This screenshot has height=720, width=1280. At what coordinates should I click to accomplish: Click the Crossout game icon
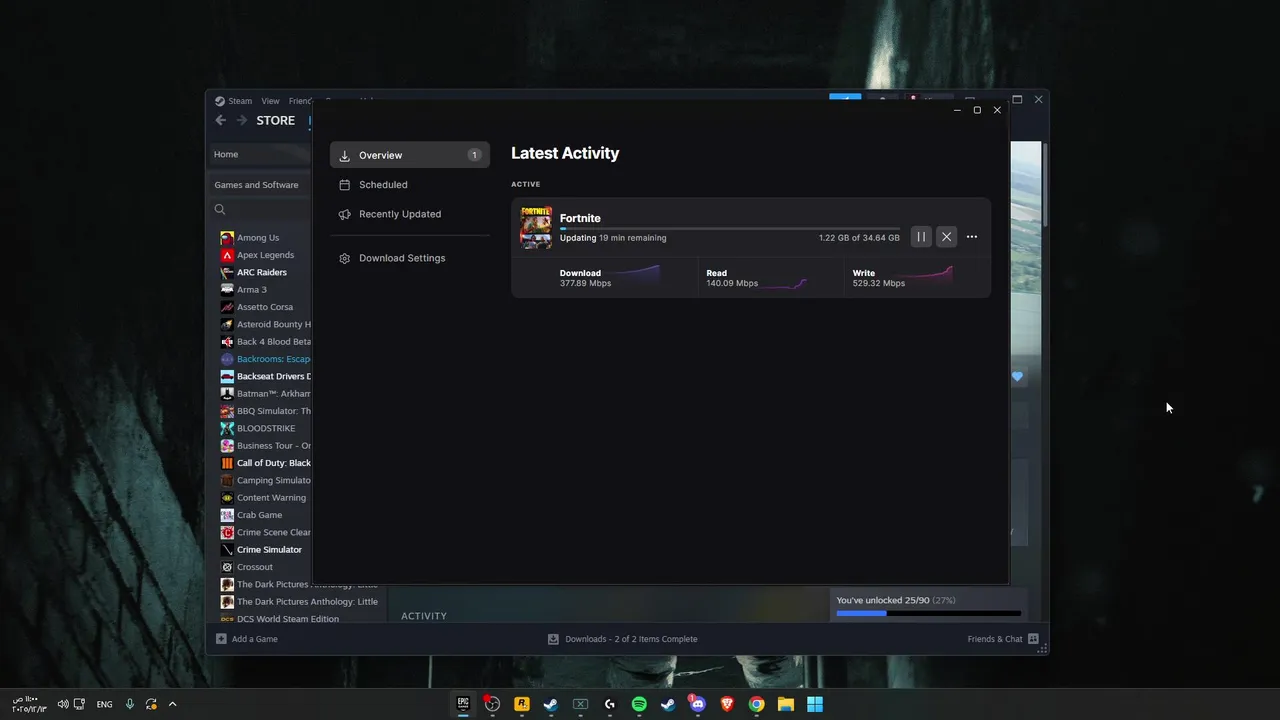click(227, 567)
